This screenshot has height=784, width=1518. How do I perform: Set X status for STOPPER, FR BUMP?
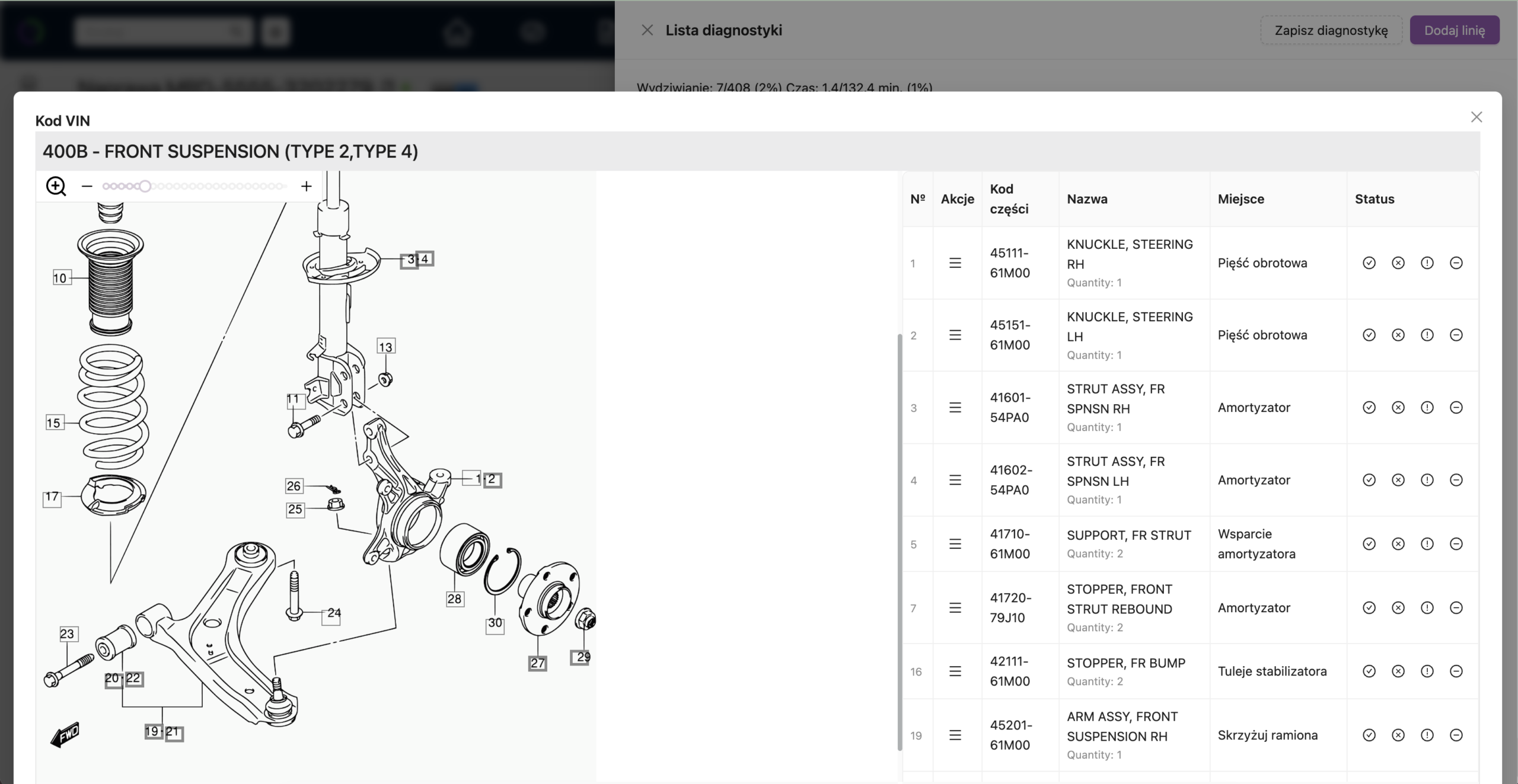coord(1398,671)
